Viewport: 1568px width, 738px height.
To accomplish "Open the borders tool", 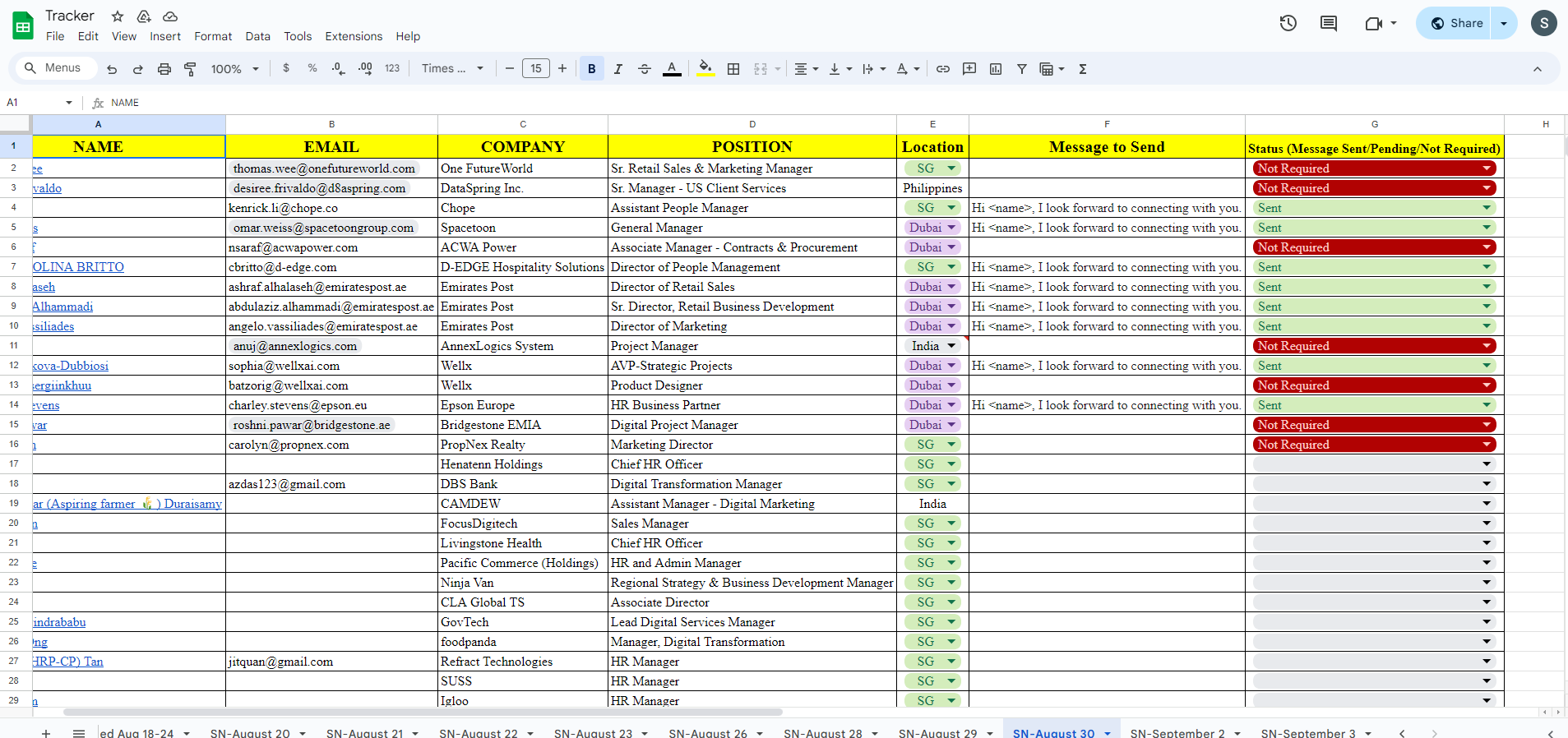I will click(x=733, y=69).
